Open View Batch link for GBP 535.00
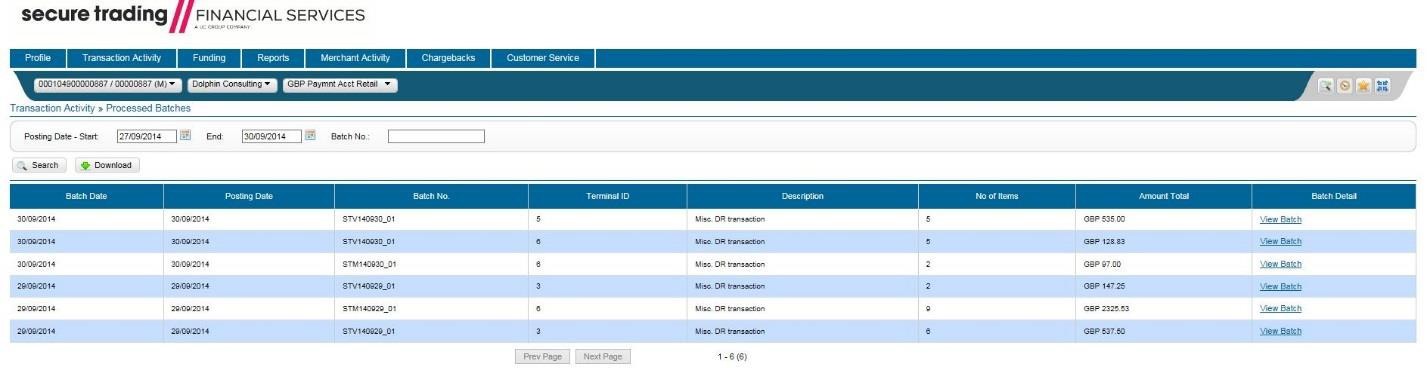The width and height of the screenshot is (1427, 368). tap(1280, 219)
